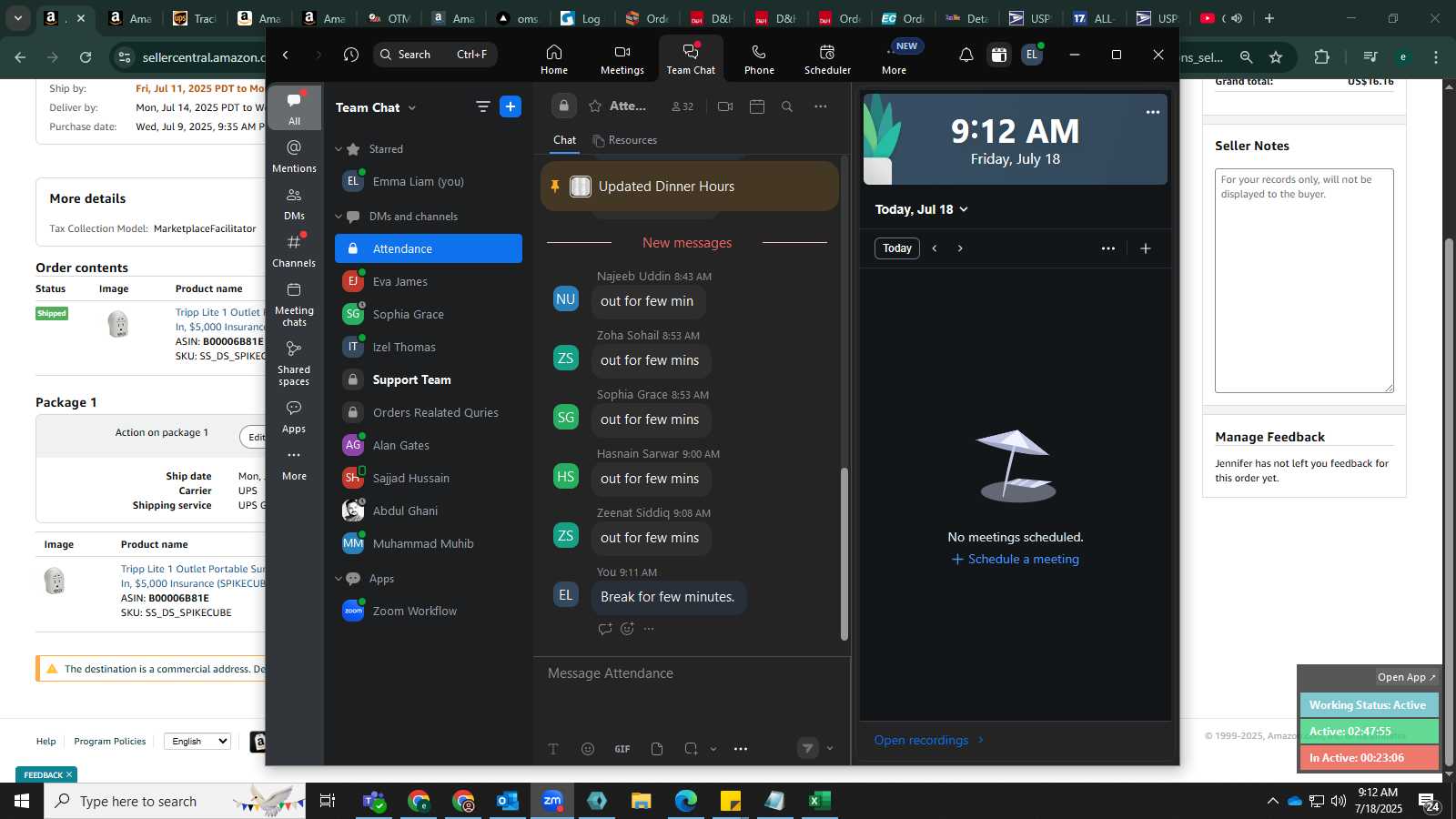
Task: Open Excel from the Windows taskbar
Action: click(x=819, y=801)
